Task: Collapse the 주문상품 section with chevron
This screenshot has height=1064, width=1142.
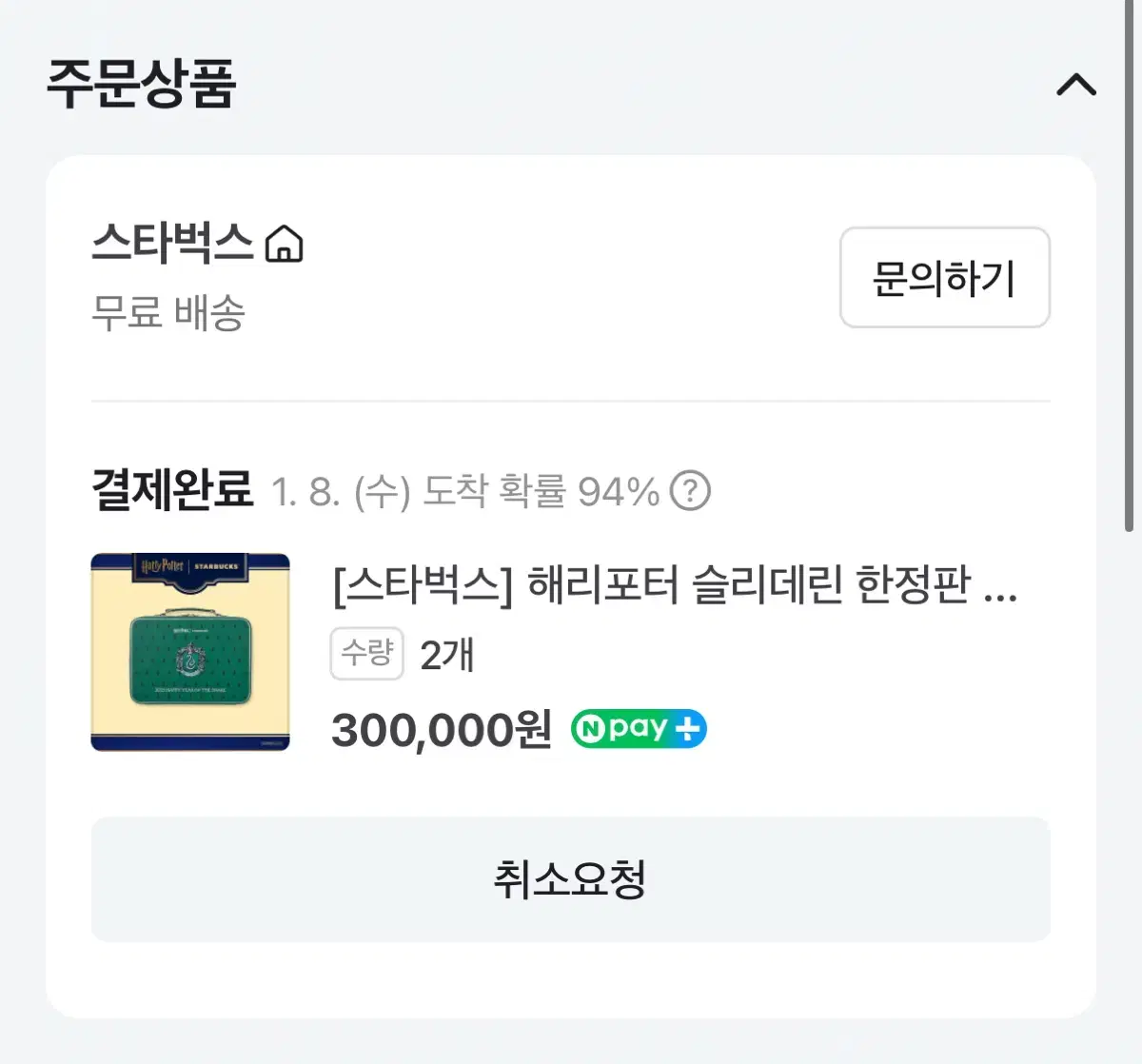Action: (1076, 85)
